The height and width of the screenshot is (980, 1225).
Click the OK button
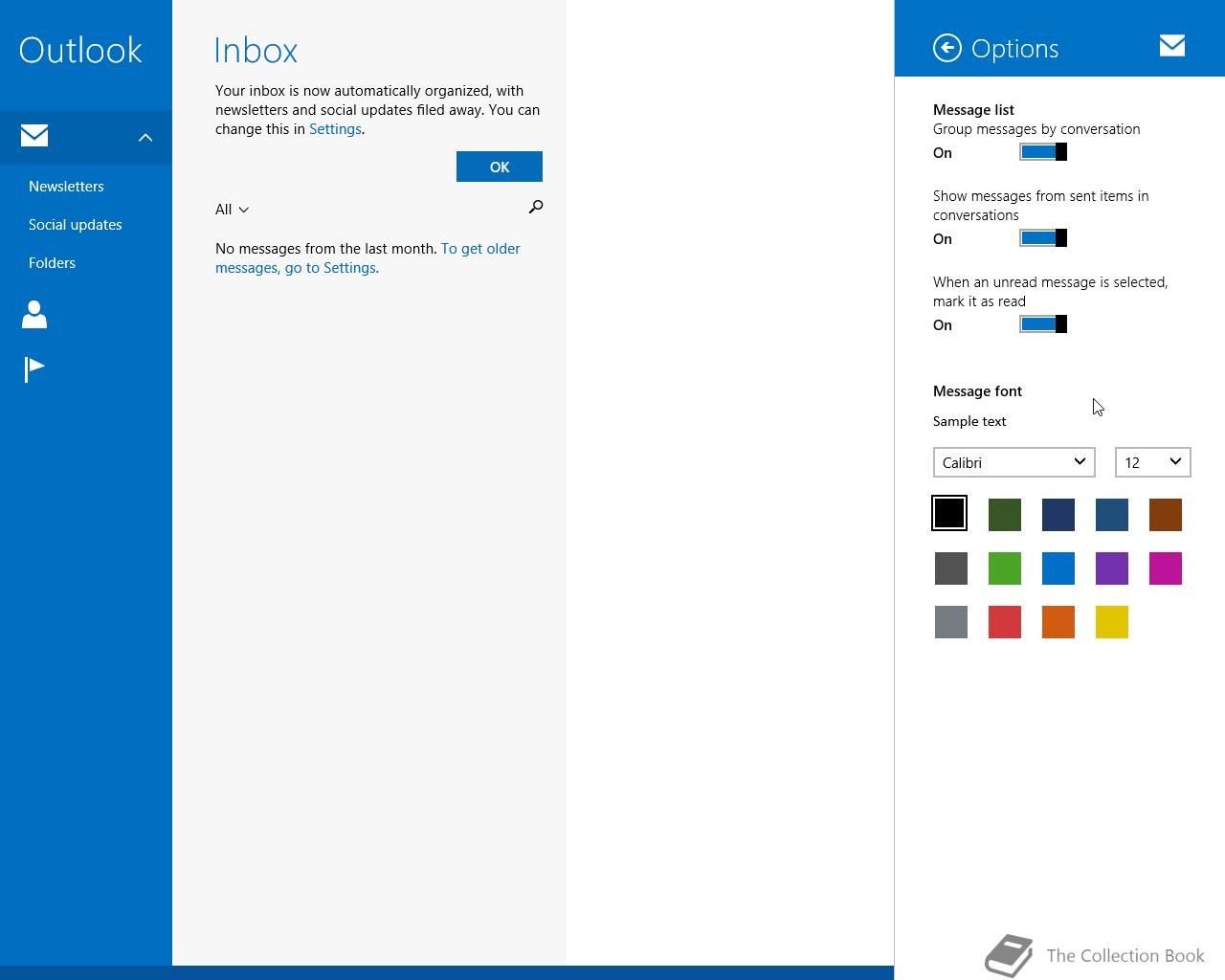(x=500, y=167)
